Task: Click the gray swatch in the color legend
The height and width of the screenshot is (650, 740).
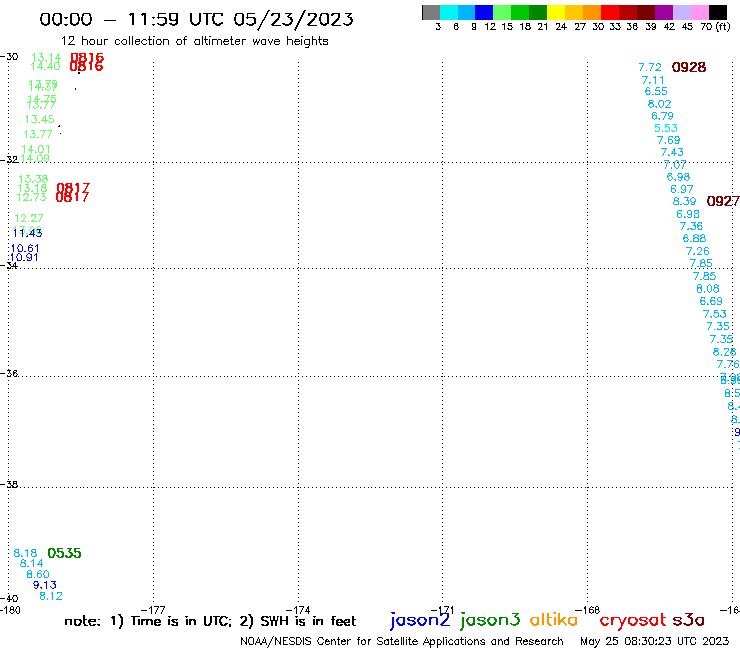Action: point(431,12)
